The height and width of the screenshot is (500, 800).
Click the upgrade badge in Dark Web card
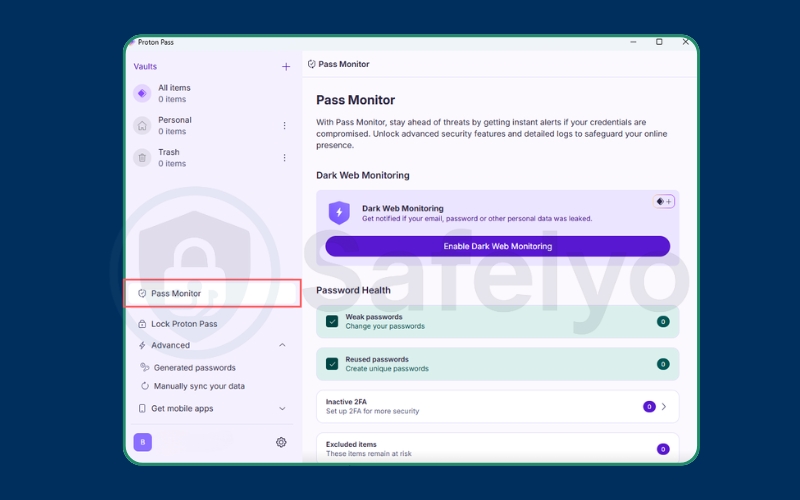(664, 201)
